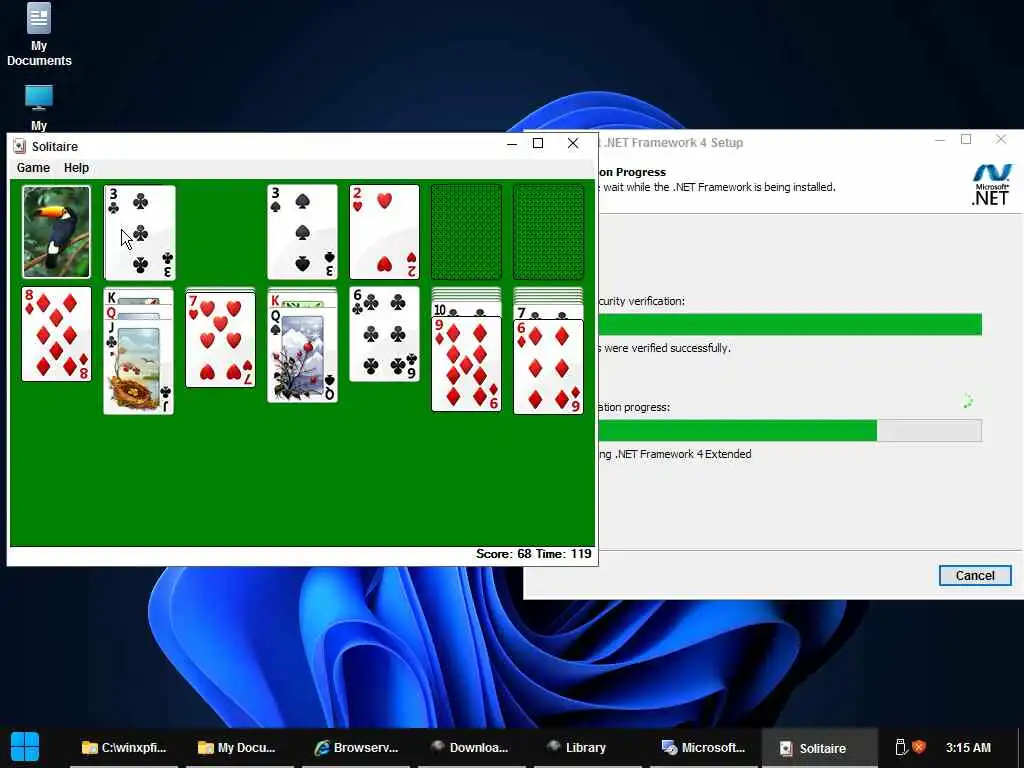Select the 8 of diamonds card

(x=56, y=334)
